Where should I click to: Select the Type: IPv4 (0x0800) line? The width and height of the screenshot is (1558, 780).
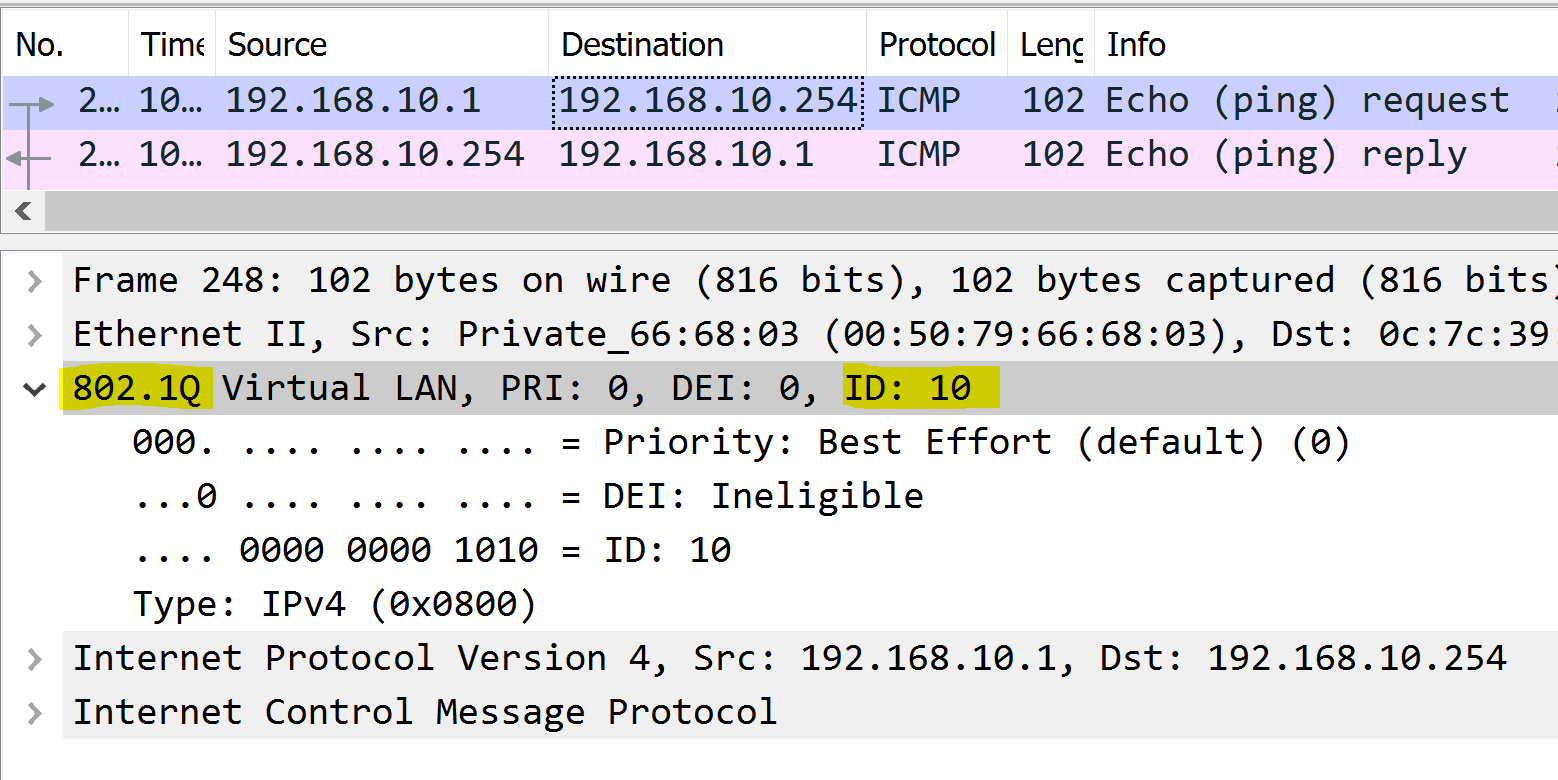[x=335, y=605]
